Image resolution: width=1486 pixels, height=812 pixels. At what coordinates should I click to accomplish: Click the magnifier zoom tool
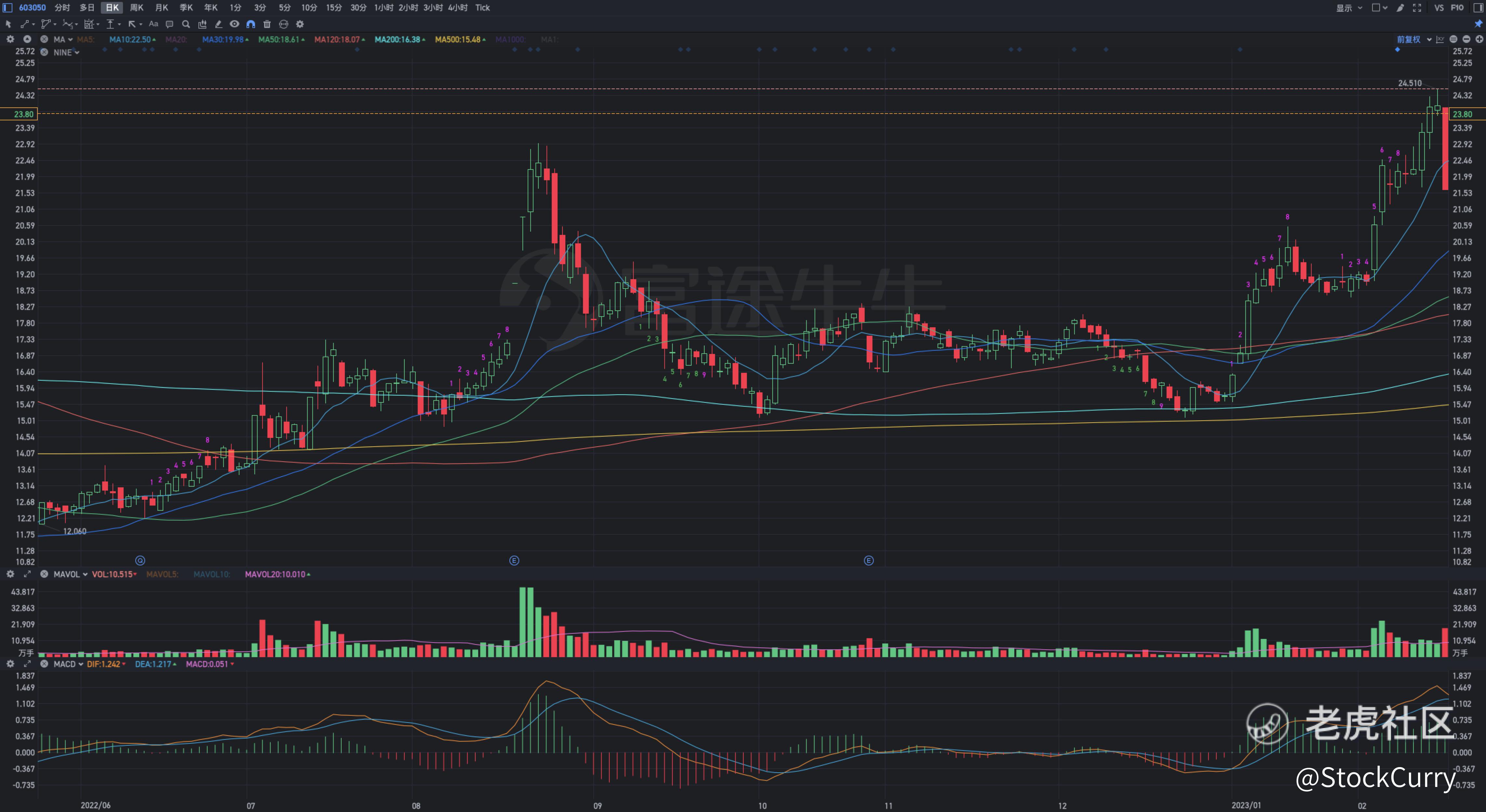(x=186, y=24)
